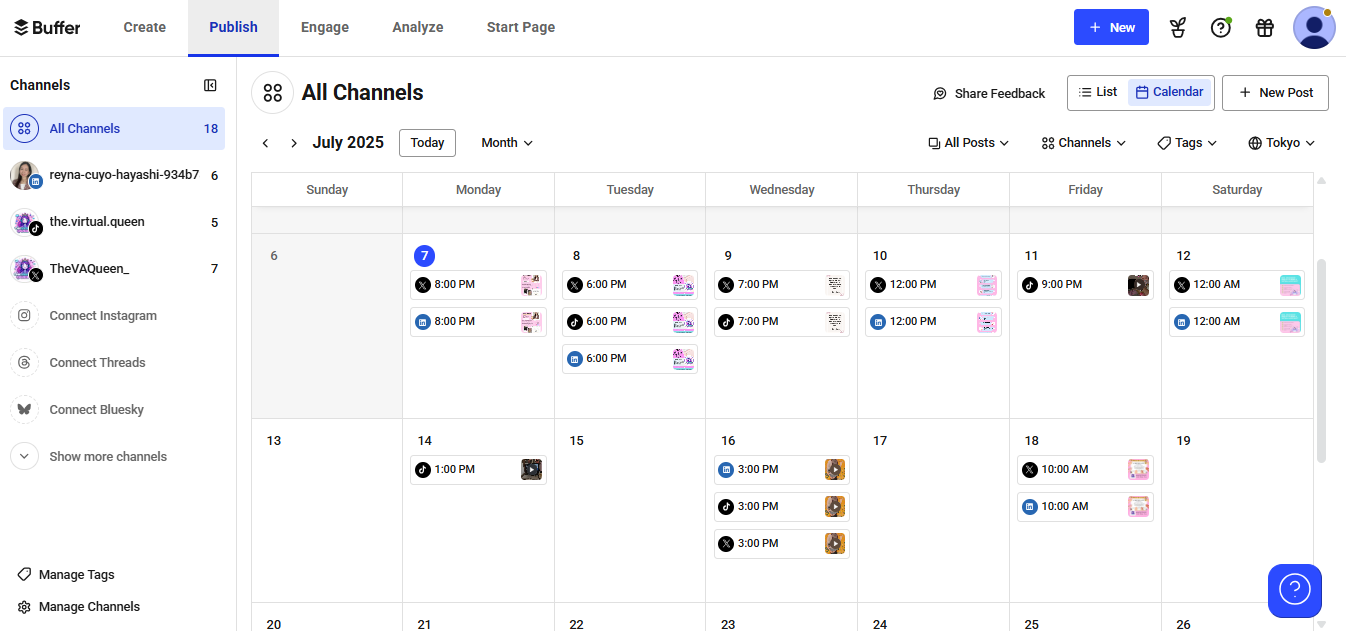
Task: Open the Start Page tab
Action: coord(521,28)
